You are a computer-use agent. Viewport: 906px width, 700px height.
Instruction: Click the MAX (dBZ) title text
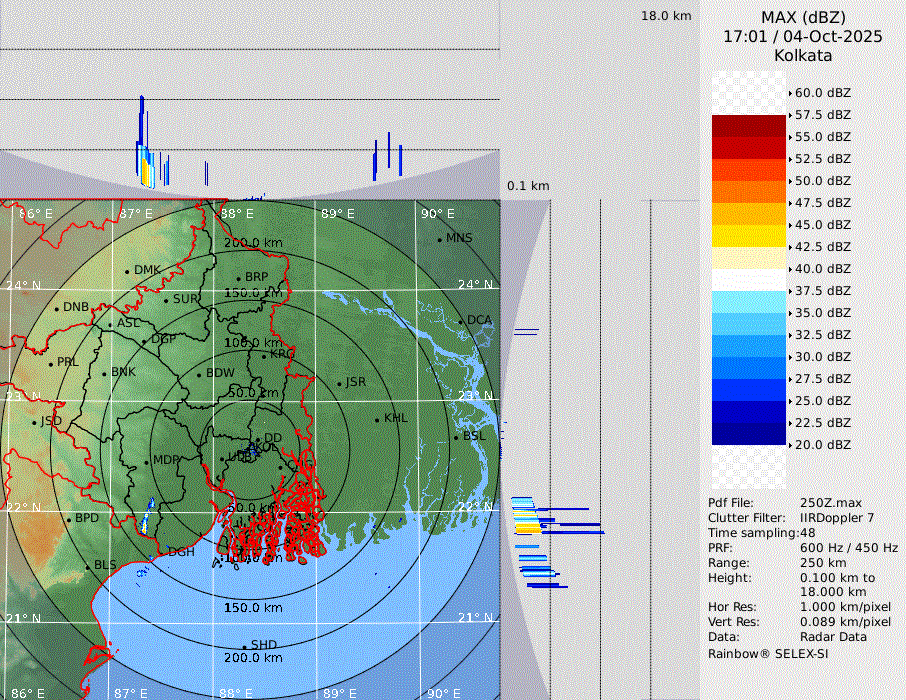803,17
